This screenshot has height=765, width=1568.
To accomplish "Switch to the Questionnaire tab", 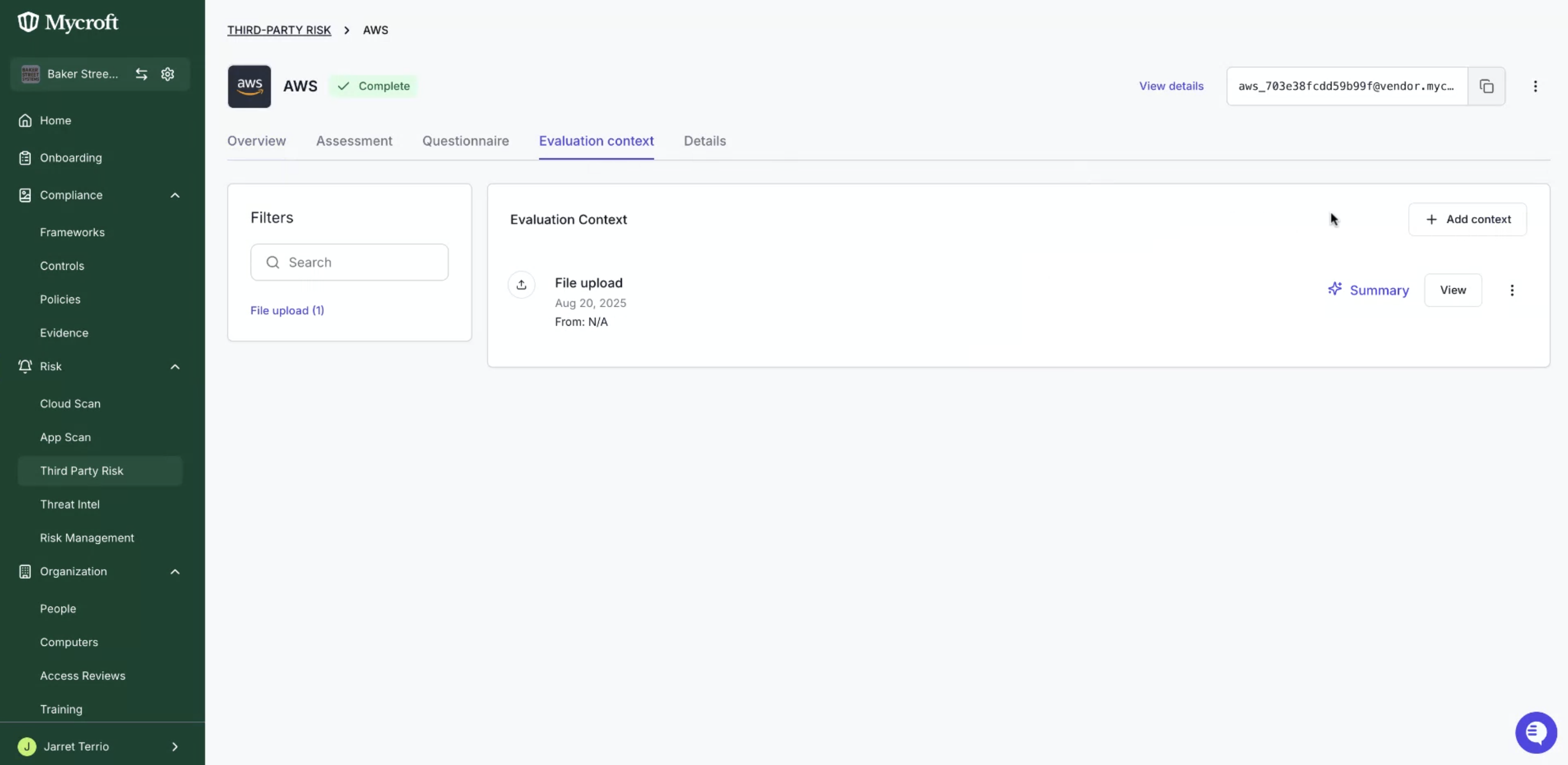I will [465, 141].
